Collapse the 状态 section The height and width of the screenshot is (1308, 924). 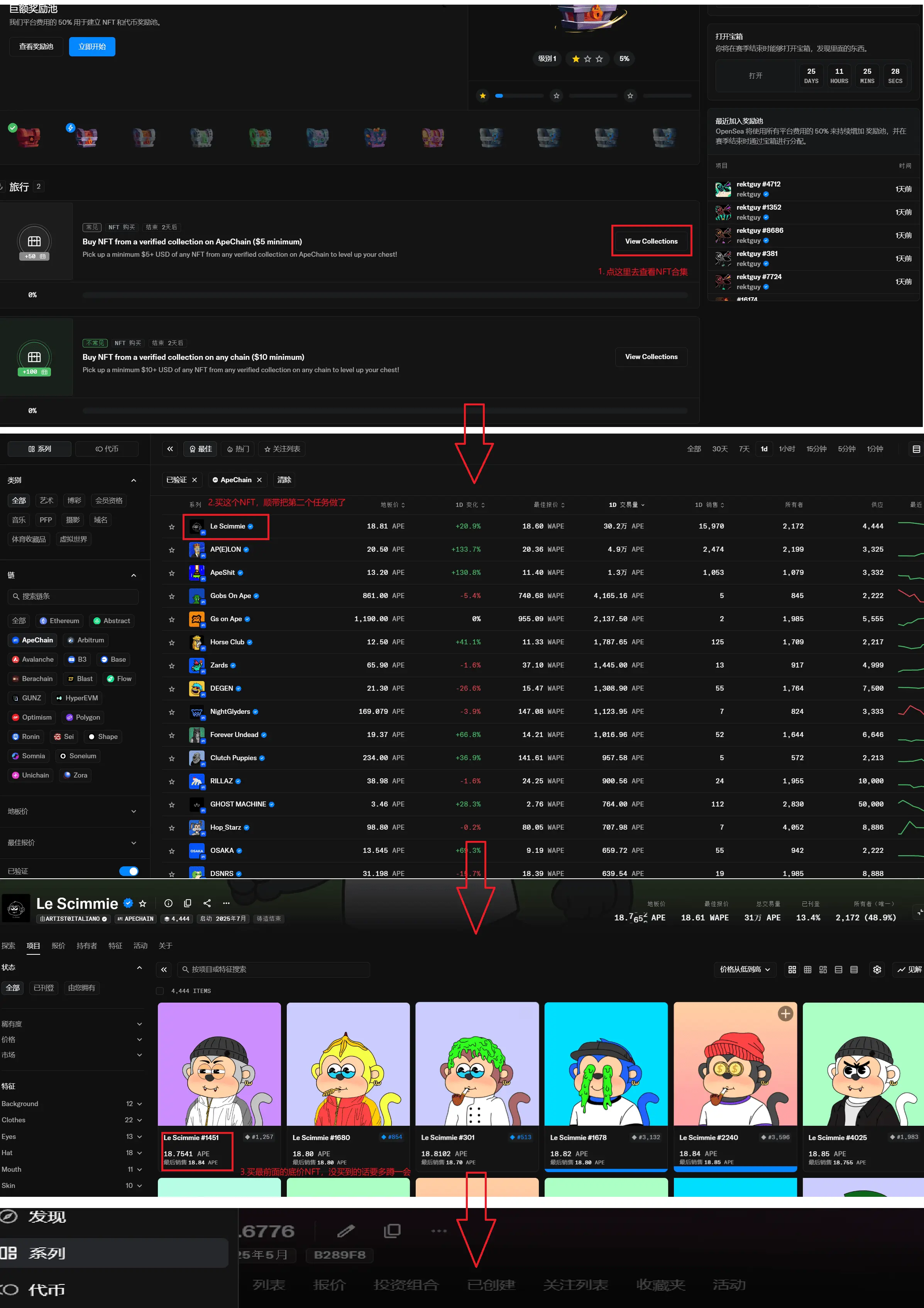click(x=140, y=967)
